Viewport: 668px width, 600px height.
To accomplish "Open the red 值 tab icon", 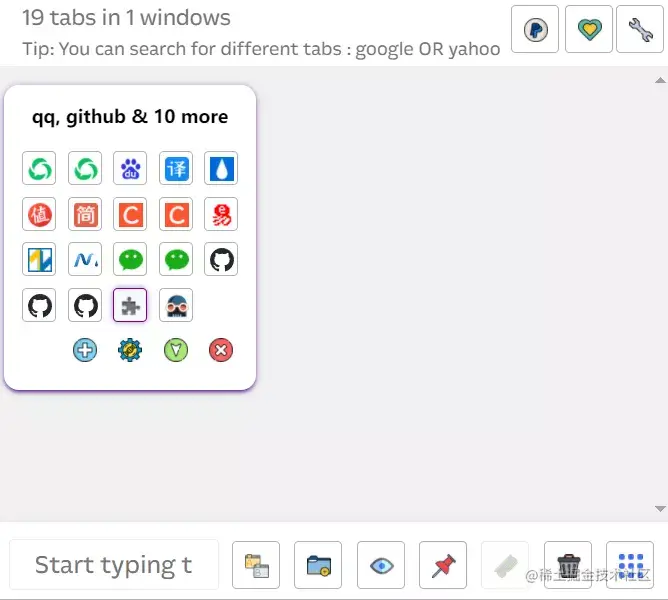I will tap(39, 214).
